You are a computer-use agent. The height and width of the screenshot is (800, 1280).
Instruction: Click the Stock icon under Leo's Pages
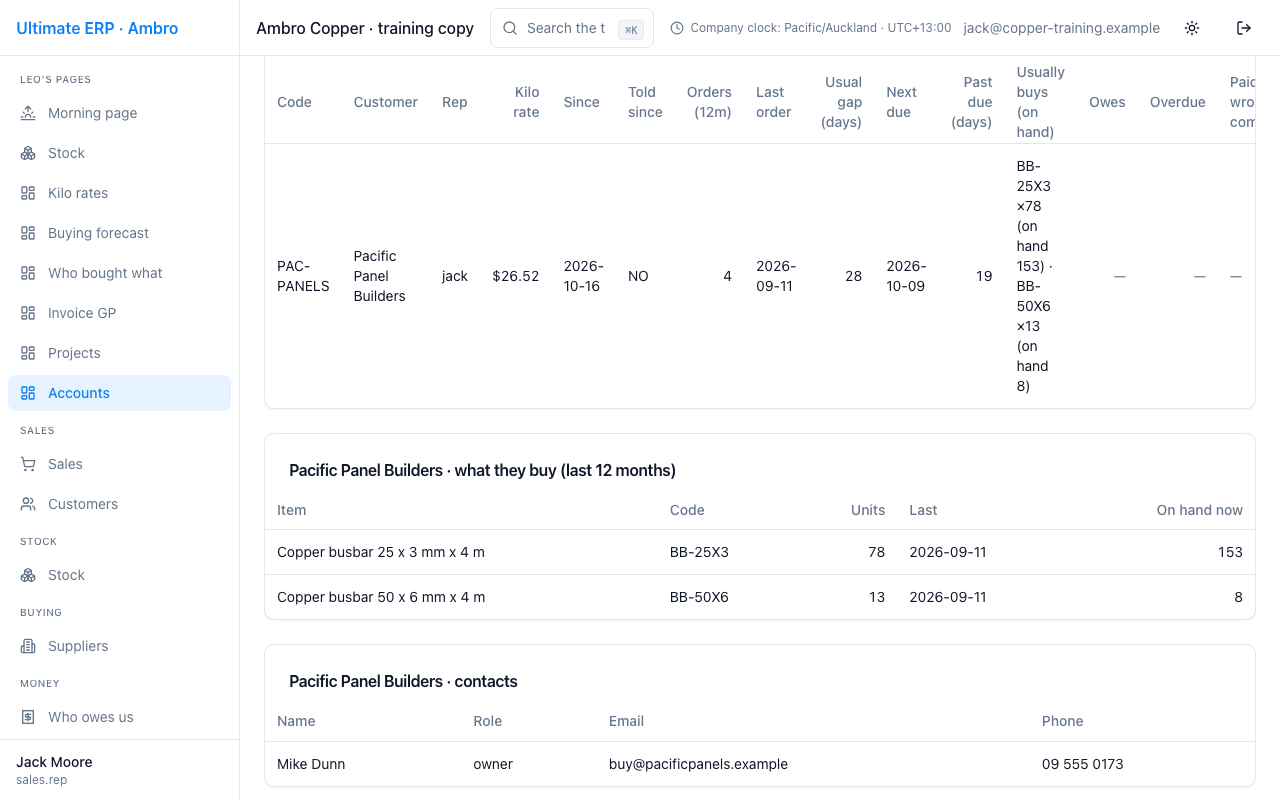coord(28,153)
